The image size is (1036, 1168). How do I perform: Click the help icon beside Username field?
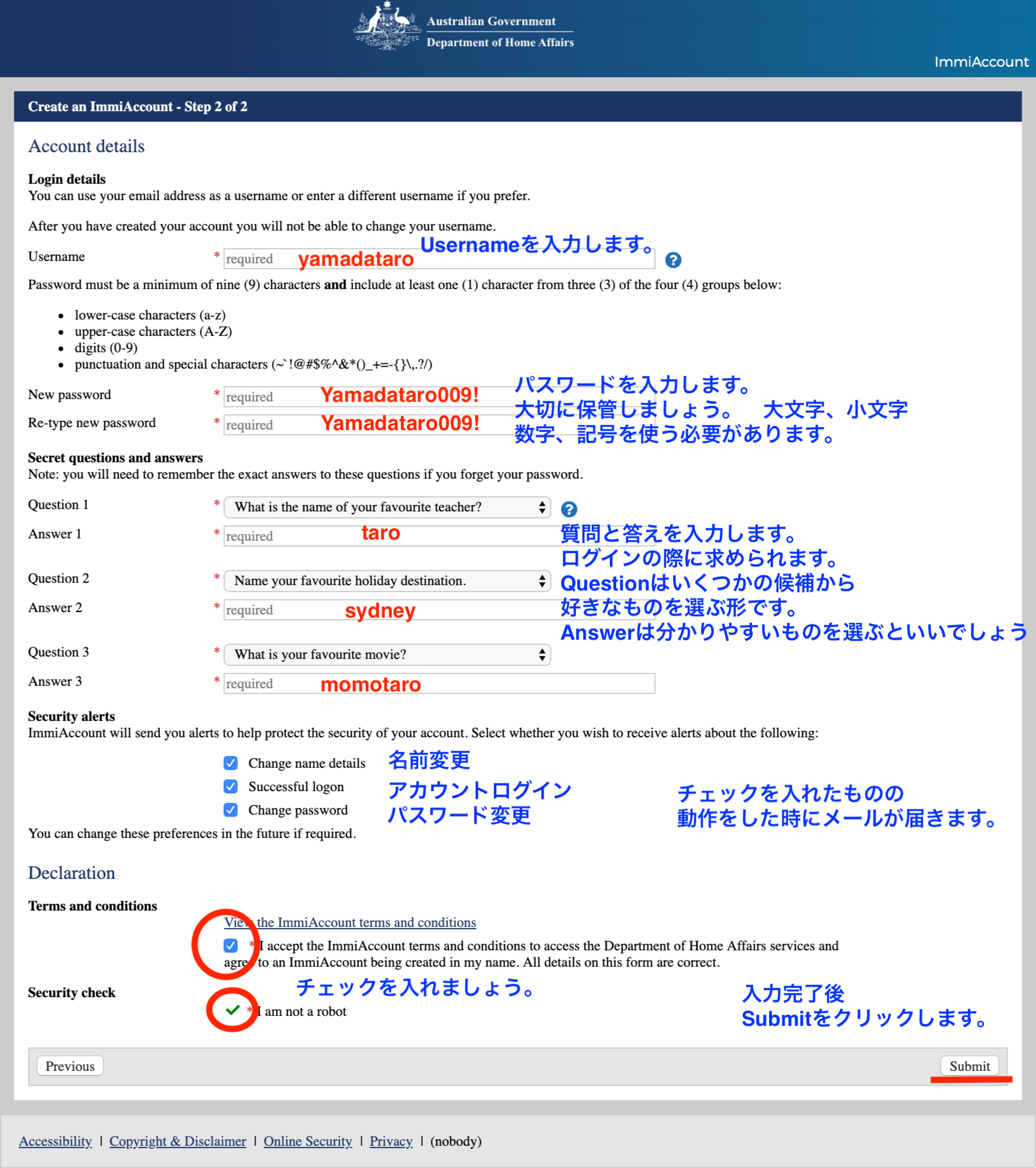click(673, 260)
